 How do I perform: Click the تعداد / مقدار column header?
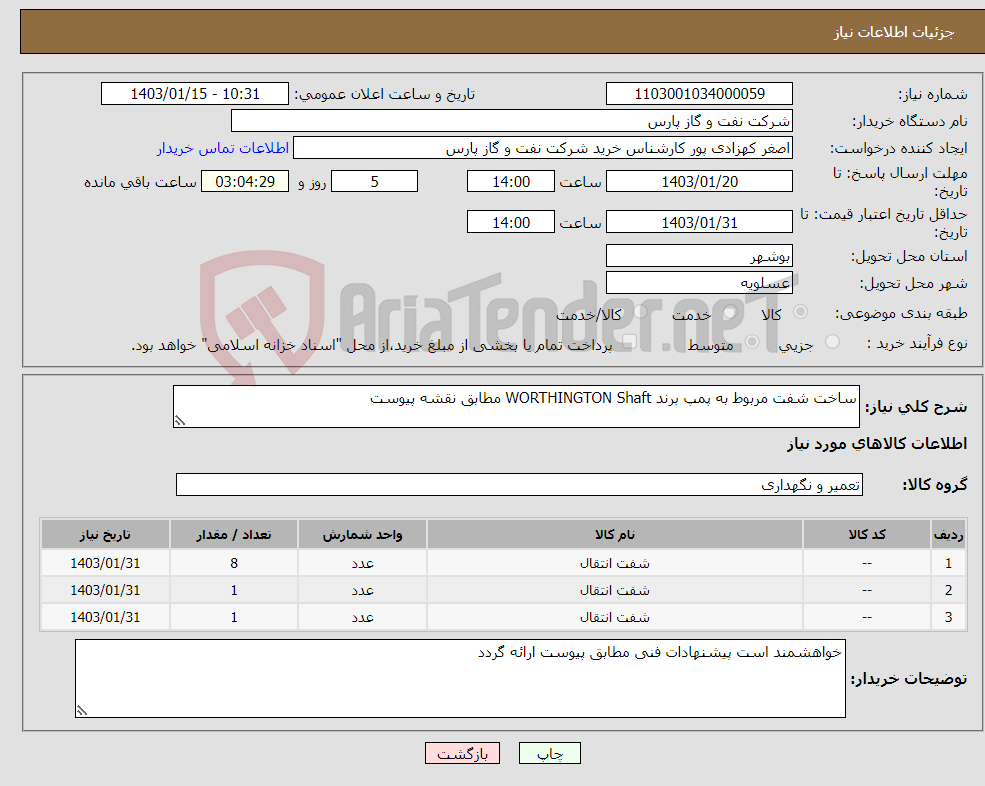pos(234,534)
